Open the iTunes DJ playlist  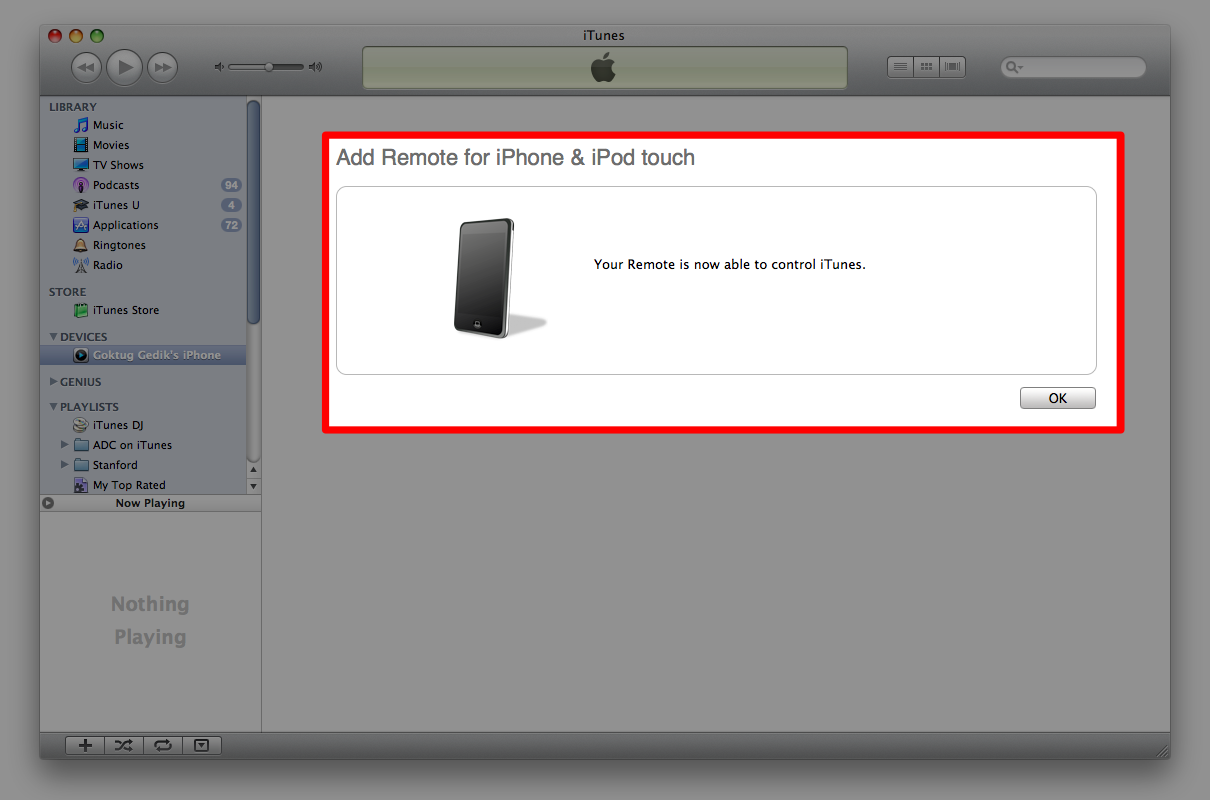(x=118, y=425)
